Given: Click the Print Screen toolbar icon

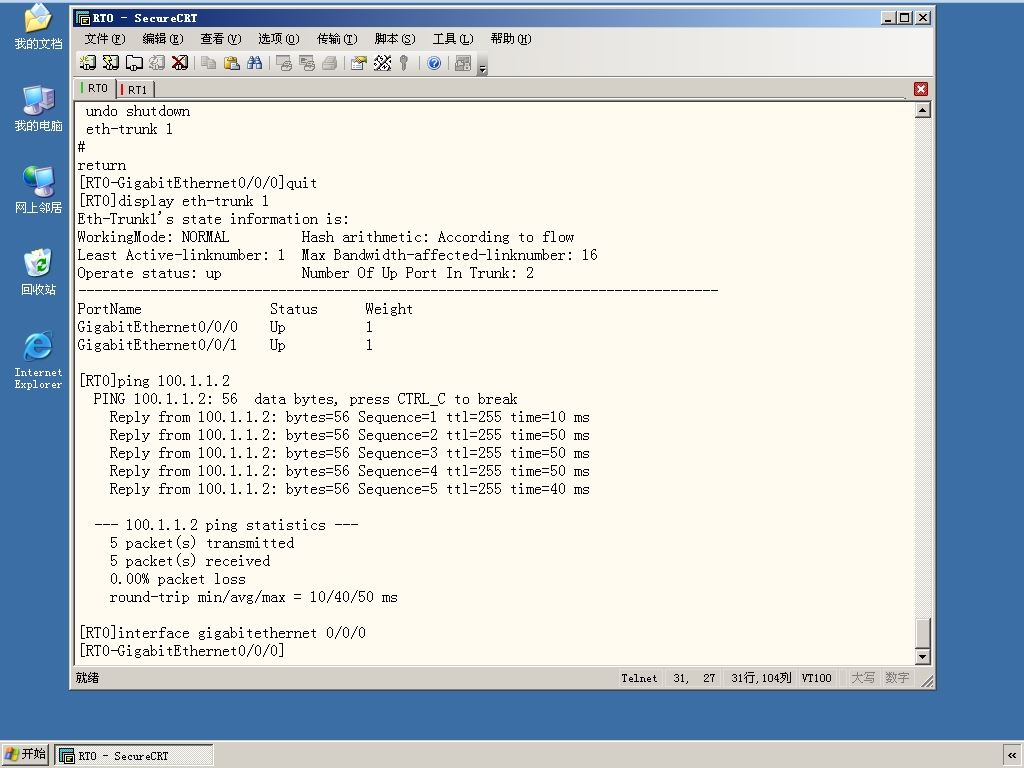Looking at the screenshot, I should pos(283,63).
